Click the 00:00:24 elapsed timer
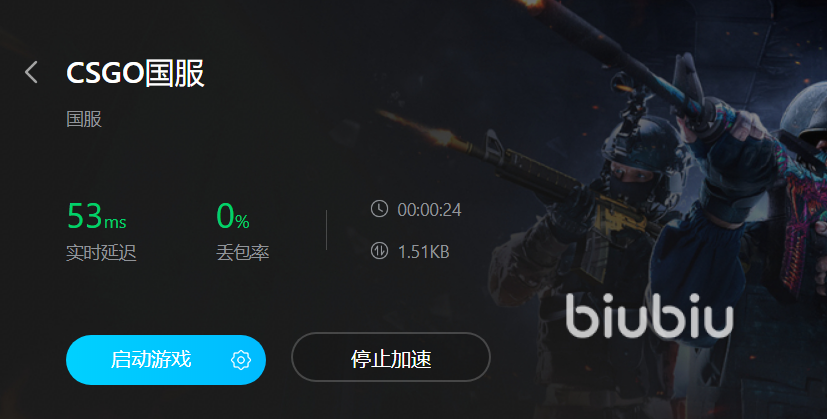Viewport: 827px width, 419px height. (x=429, y=210)
